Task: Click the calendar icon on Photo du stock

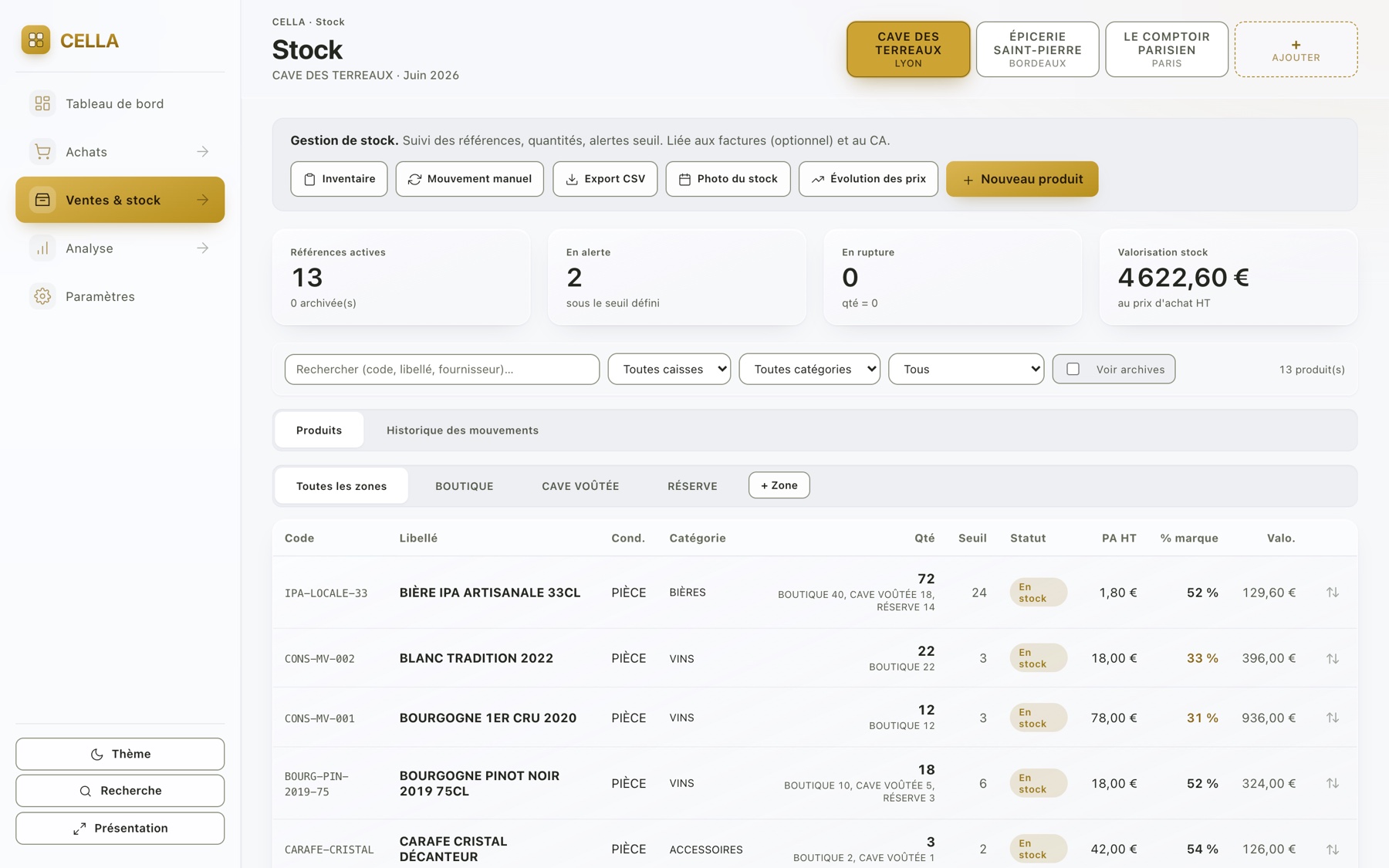Action: 684,179
